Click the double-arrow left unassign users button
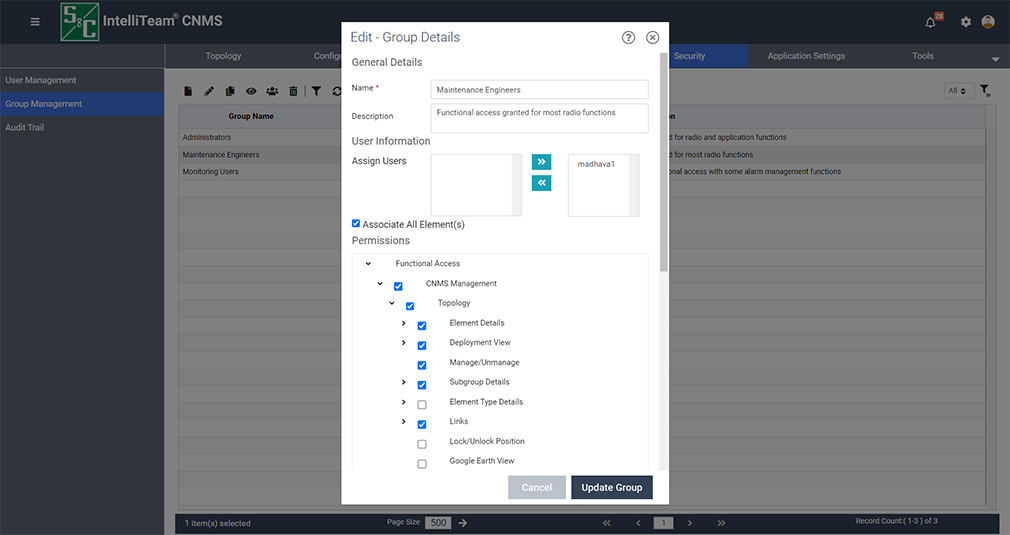The image size is (1010, 535). point(541,183)
